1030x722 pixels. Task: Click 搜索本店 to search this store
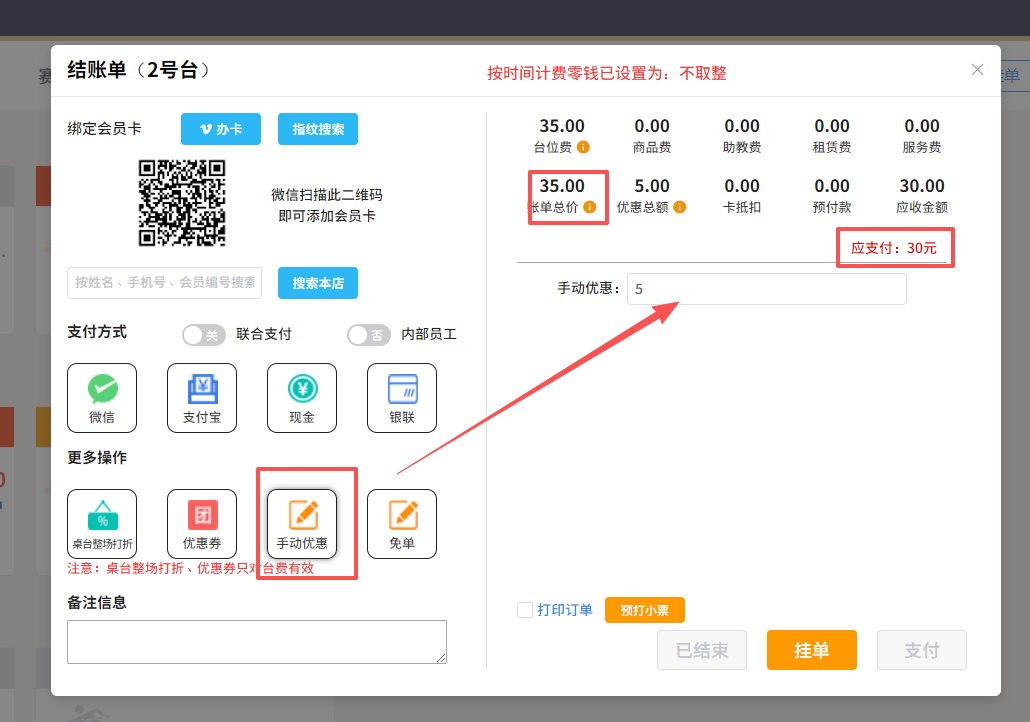[318, 283]
